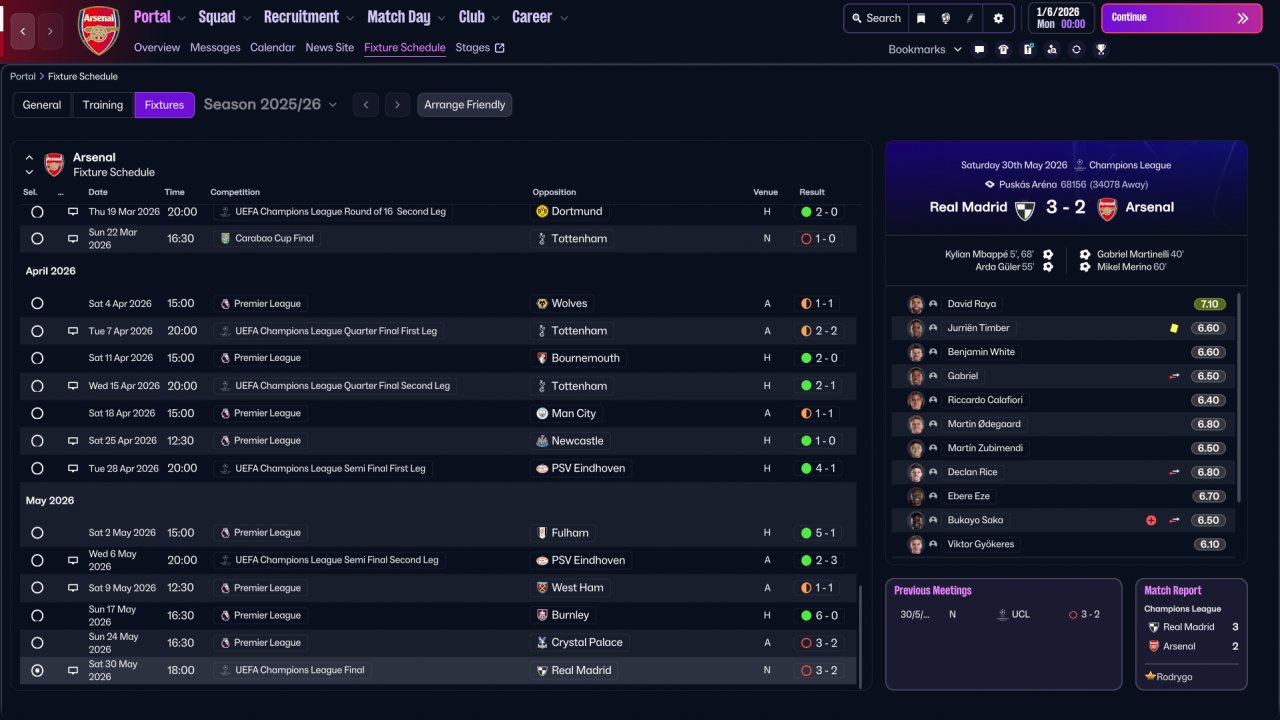Image resolution: width=1280 pixels, height=720 pixels.
Task: Click the Arrange Friendly button
Action: coord(465,105)
